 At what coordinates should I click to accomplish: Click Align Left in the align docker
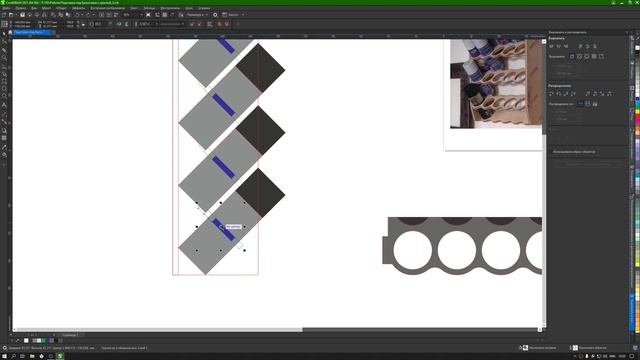[551, 46]
